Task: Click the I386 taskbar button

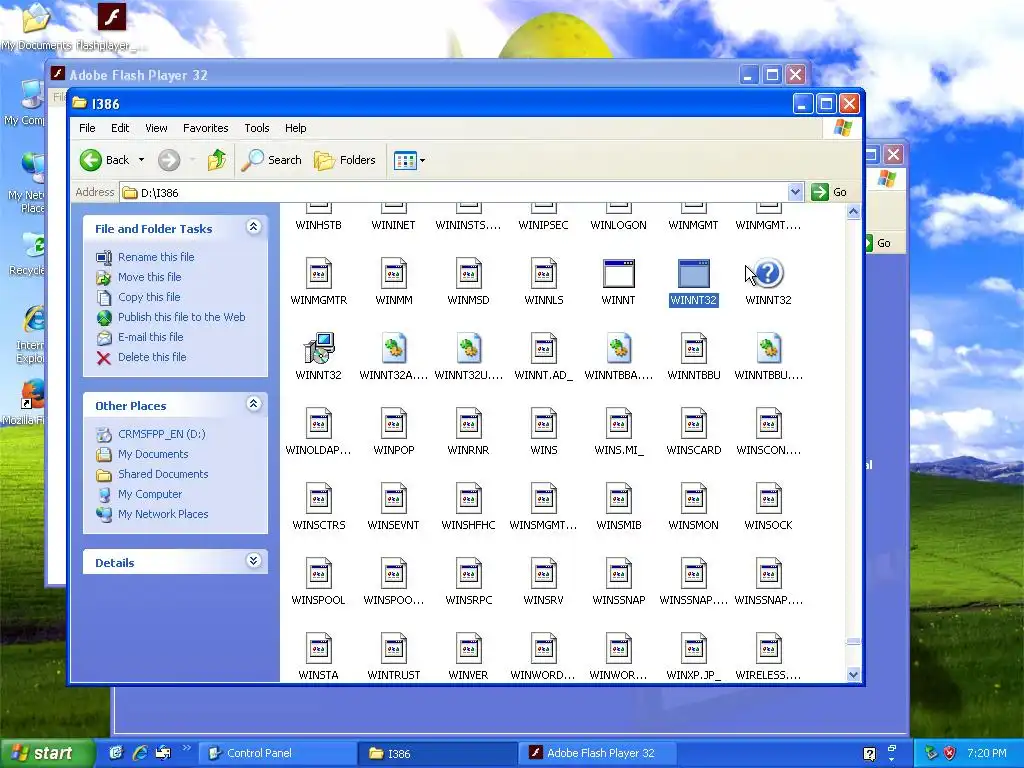Action: click(438, 753)
